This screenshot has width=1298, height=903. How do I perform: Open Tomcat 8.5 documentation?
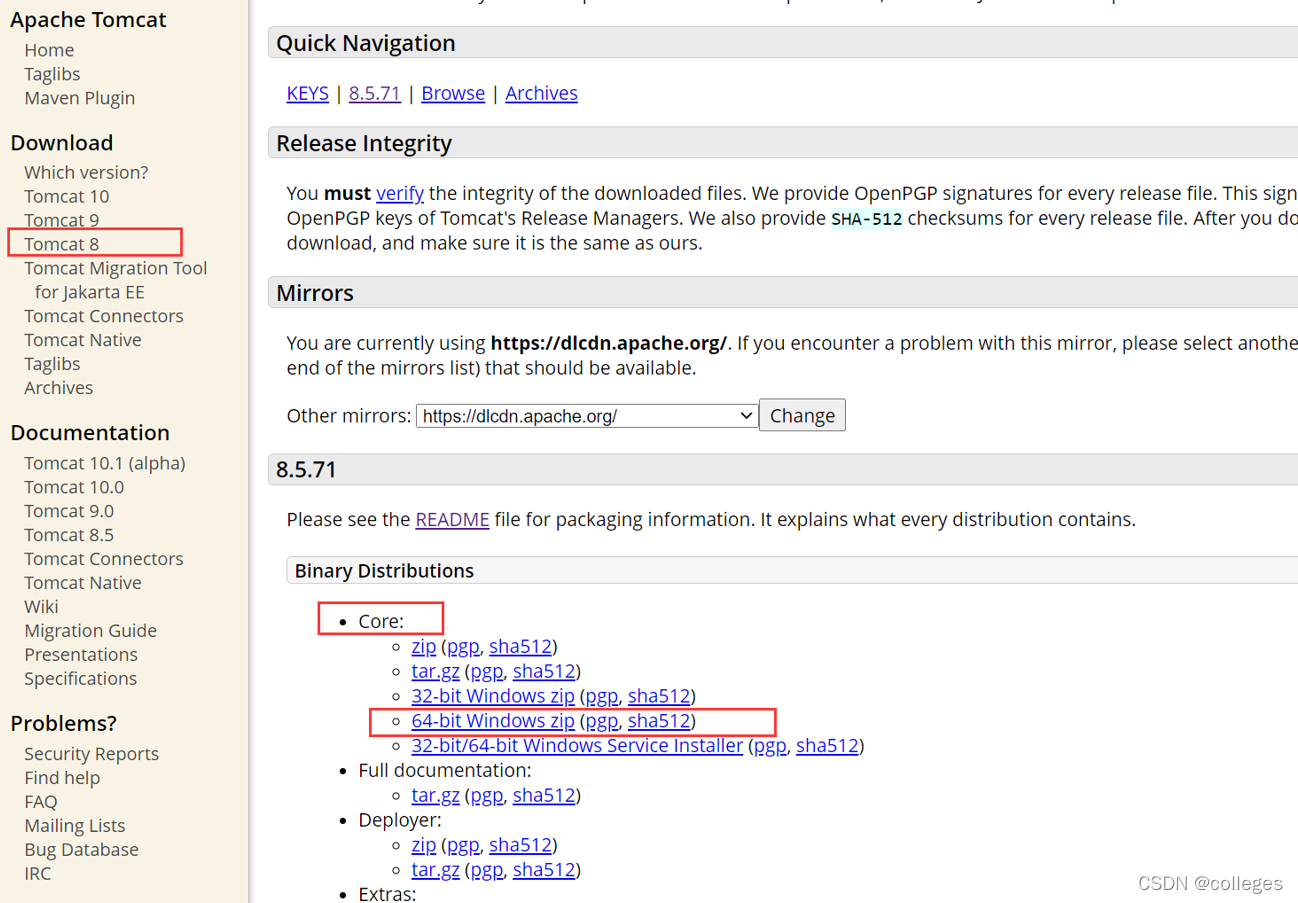(69, 535)
